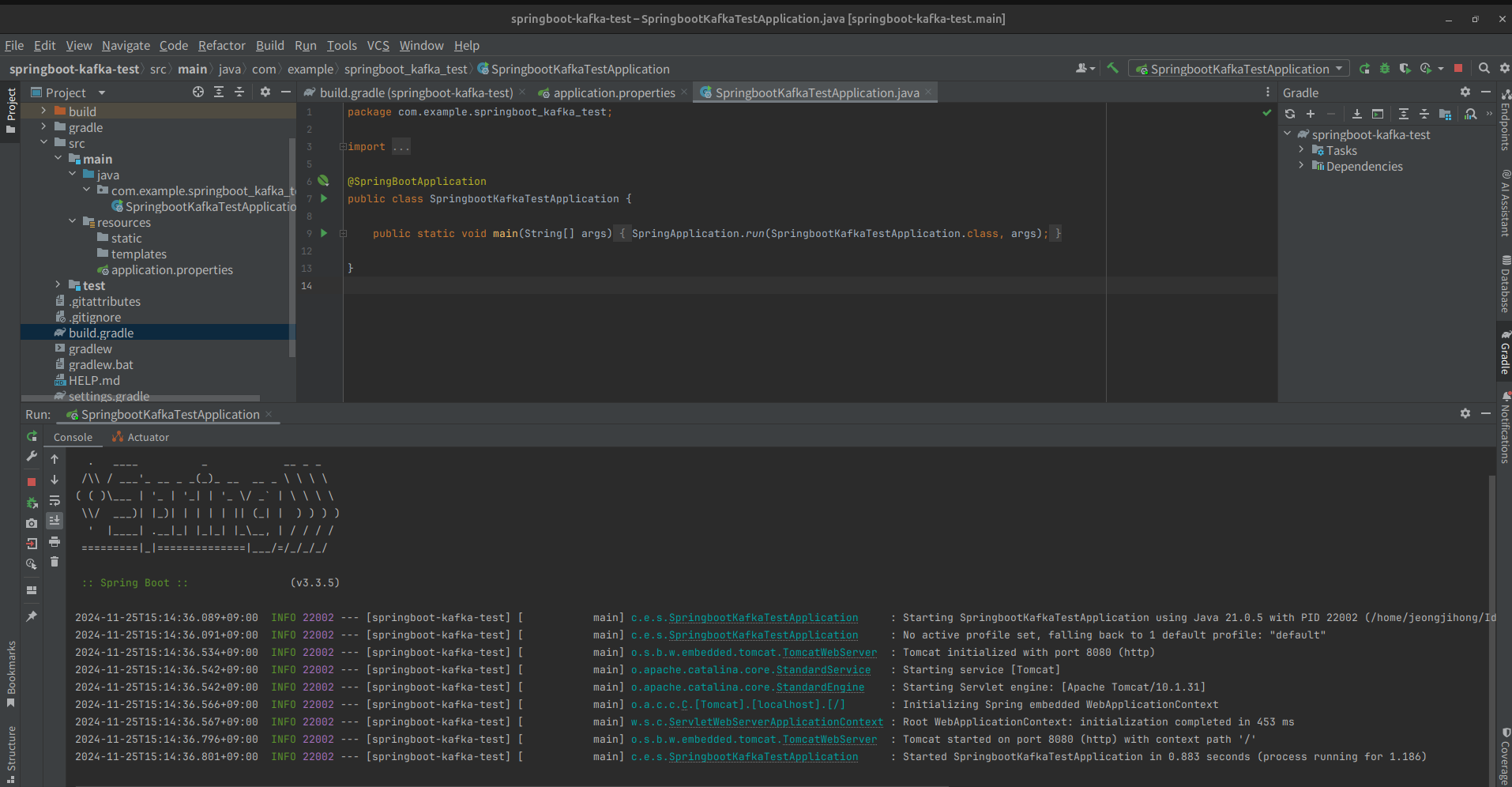
Task: Link a Gradle project with the plus icon
Action: (1311, 114)
